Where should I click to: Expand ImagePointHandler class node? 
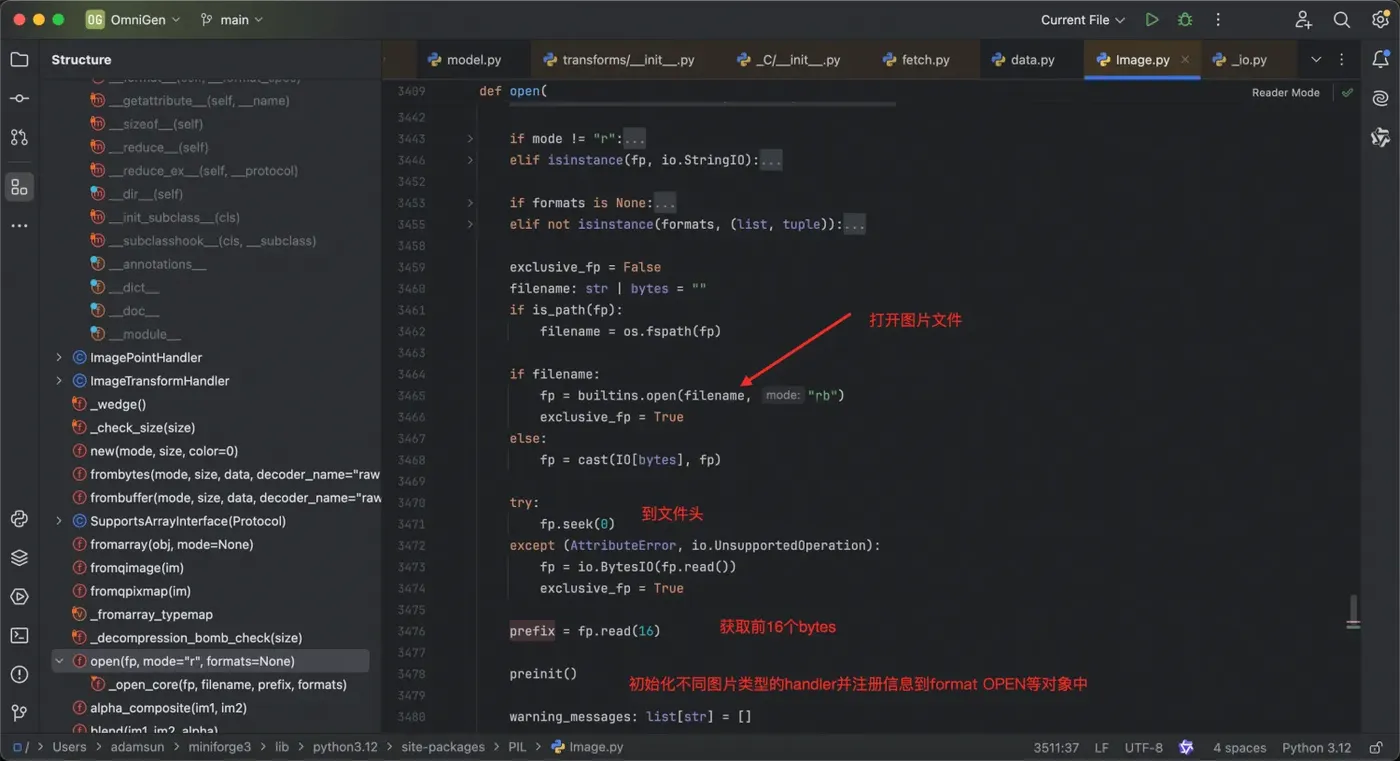tap(59, 357)
